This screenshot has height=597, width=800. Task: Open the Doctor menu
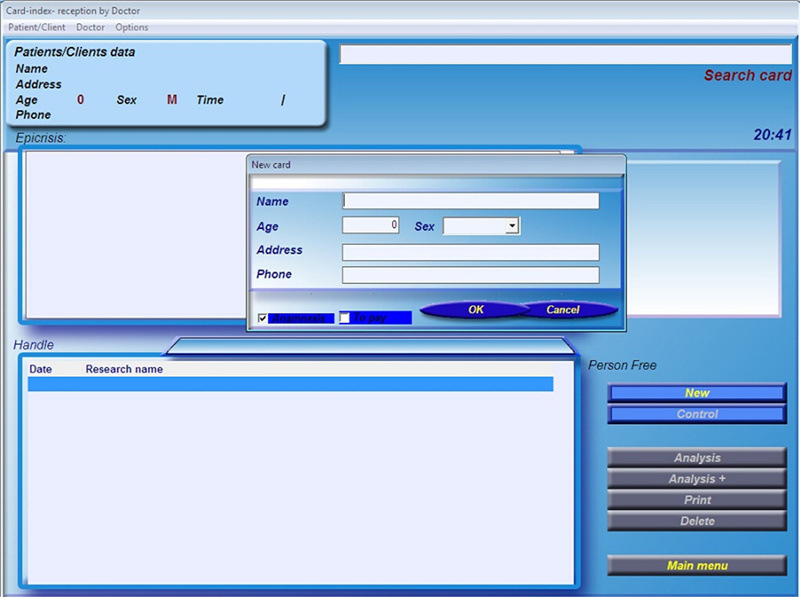pyautogui.click(x=90, y=27)
